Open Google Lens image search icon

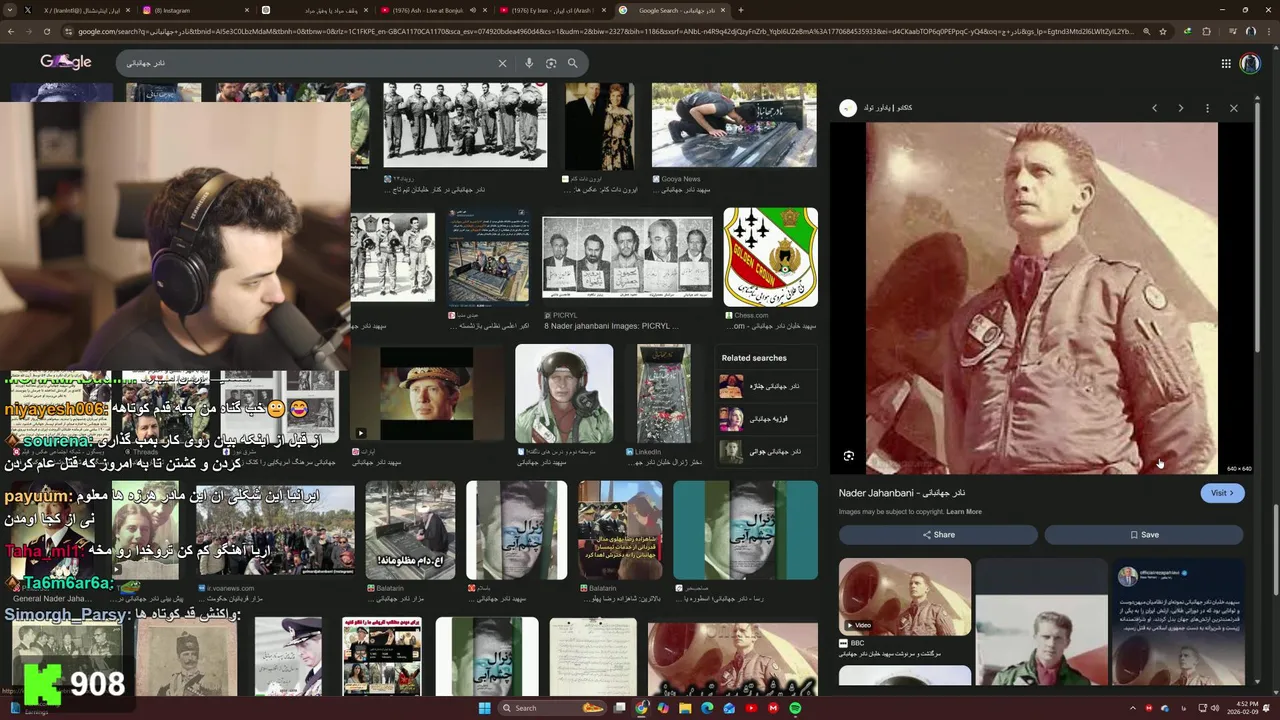551,63
